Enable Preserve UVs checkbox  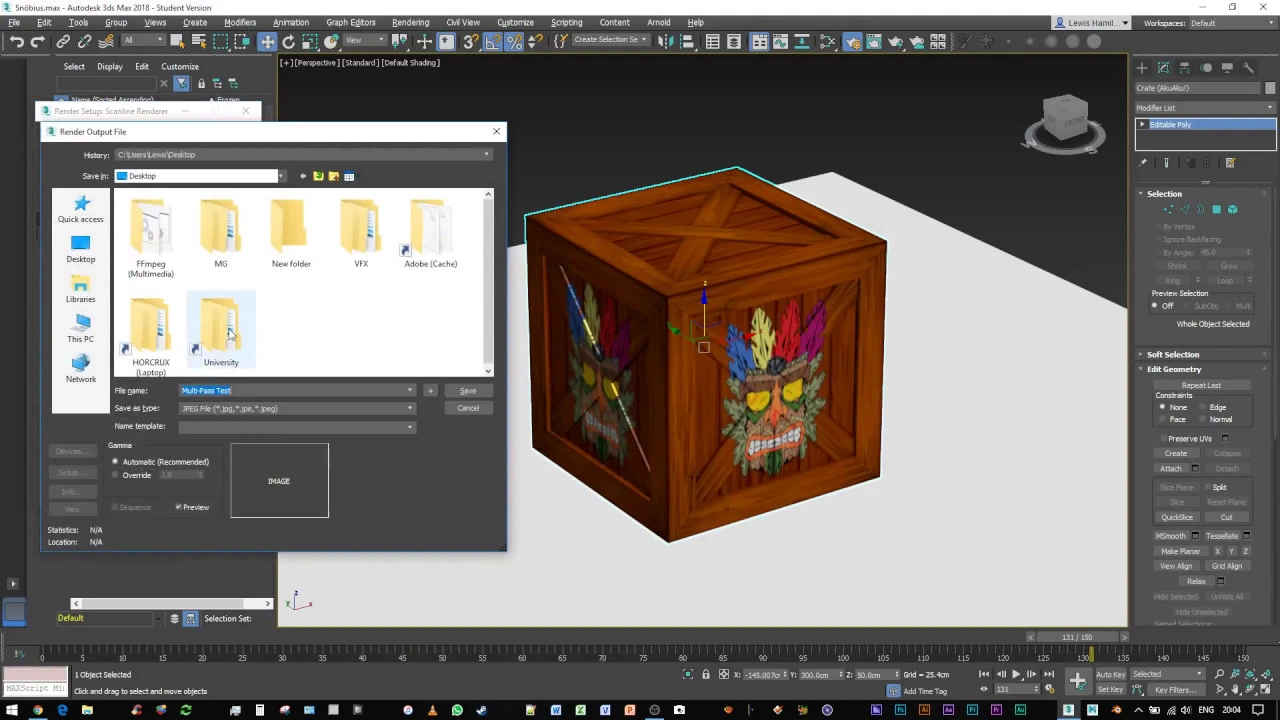tap(1164, 439)
